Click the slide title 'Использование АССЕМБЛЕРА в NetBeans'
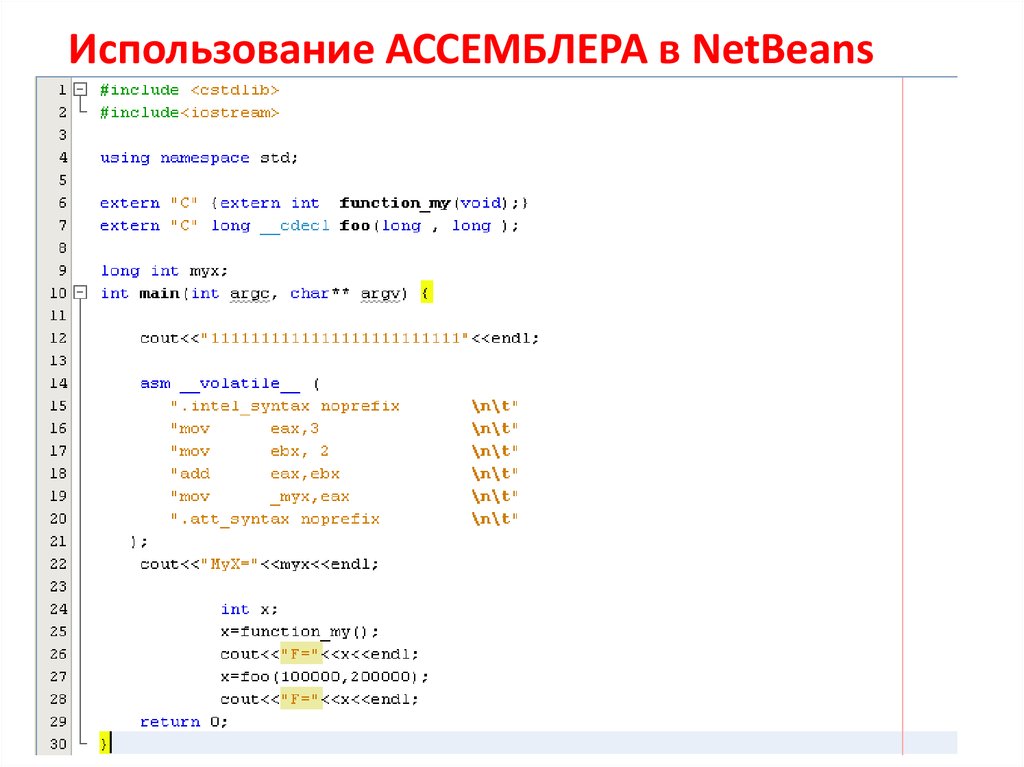 click(x=471, y=50)
